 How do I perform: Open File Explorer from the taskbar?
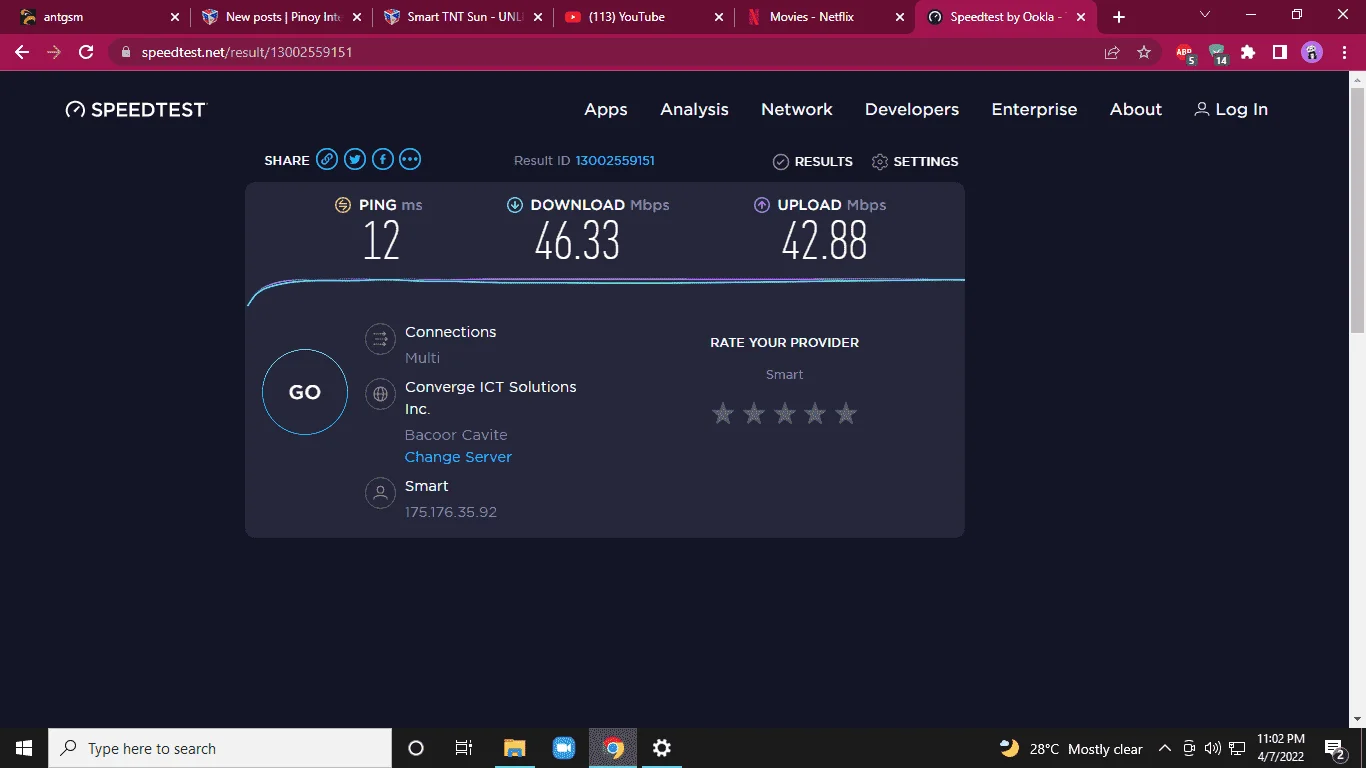(514, 748)
